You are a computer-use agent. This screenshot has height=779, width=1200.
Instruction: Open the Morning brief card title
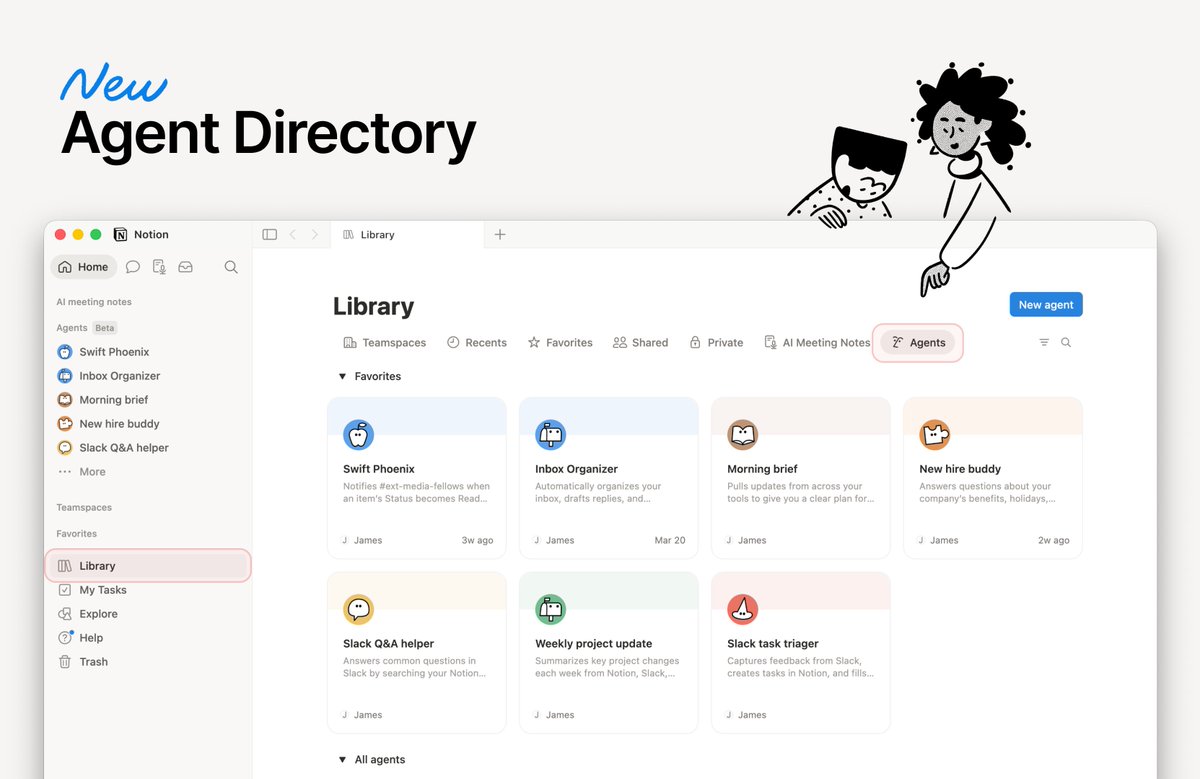[763, 469]
